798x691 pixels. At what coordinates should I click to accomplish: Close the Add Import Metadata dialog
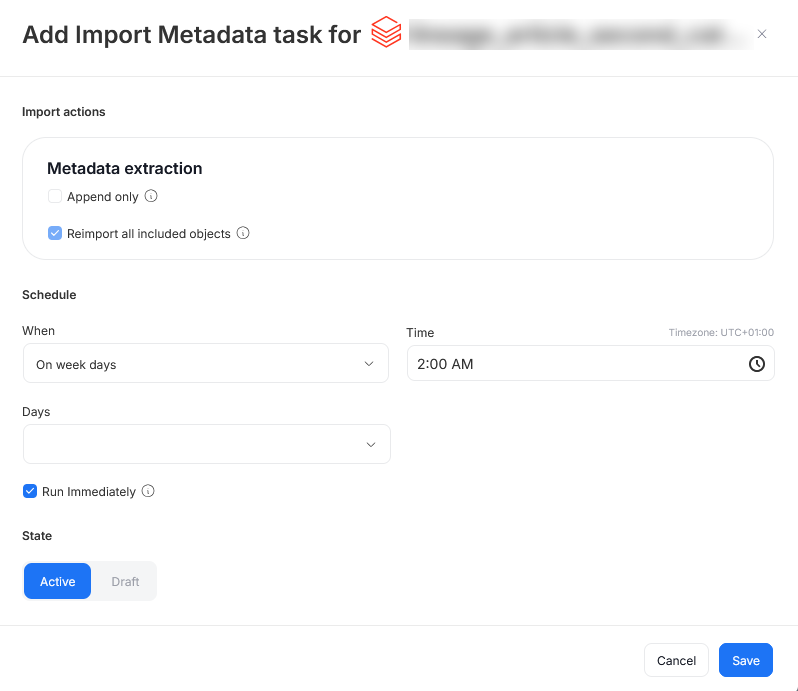[x=762, y=34]
